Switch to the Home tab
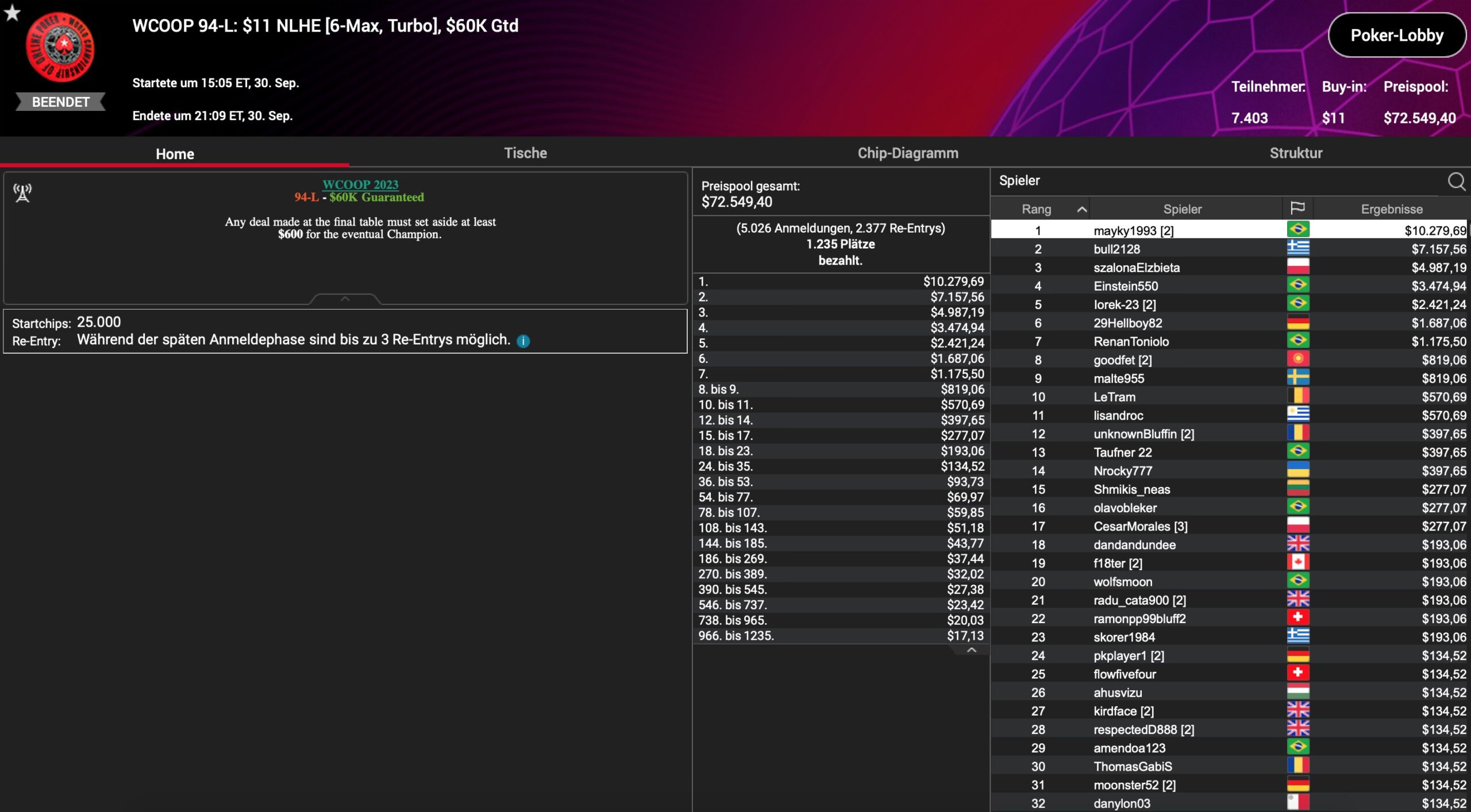The width and height of the screenshot is (1471, 812). click(x=175, y=153)
